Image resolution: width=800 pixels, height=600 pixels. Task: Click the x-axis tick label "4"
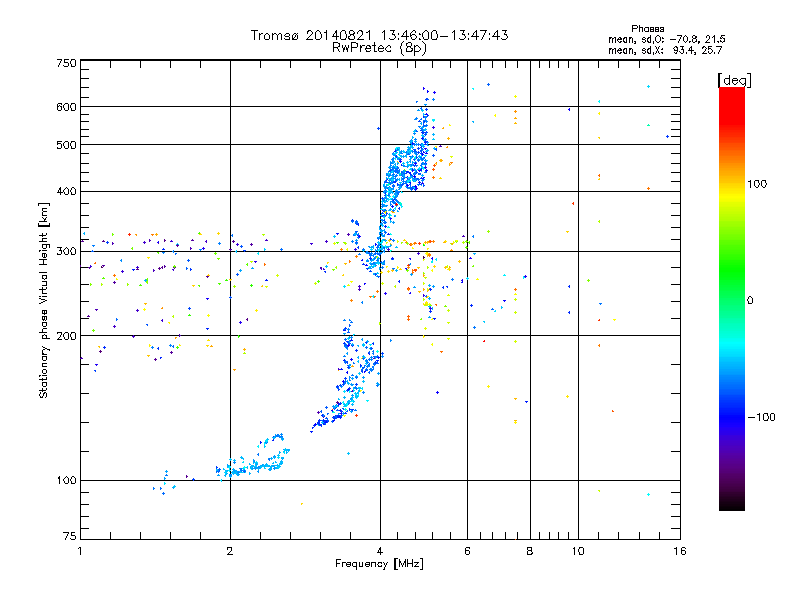click(380, 551)
